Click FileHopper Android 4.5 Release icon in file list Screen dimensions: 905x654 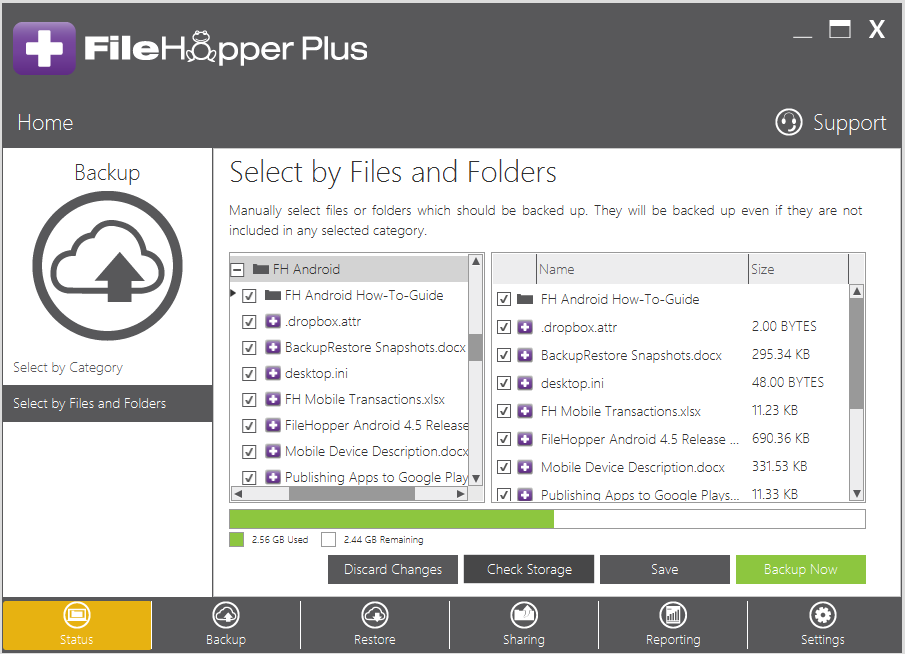coord(525,439)
